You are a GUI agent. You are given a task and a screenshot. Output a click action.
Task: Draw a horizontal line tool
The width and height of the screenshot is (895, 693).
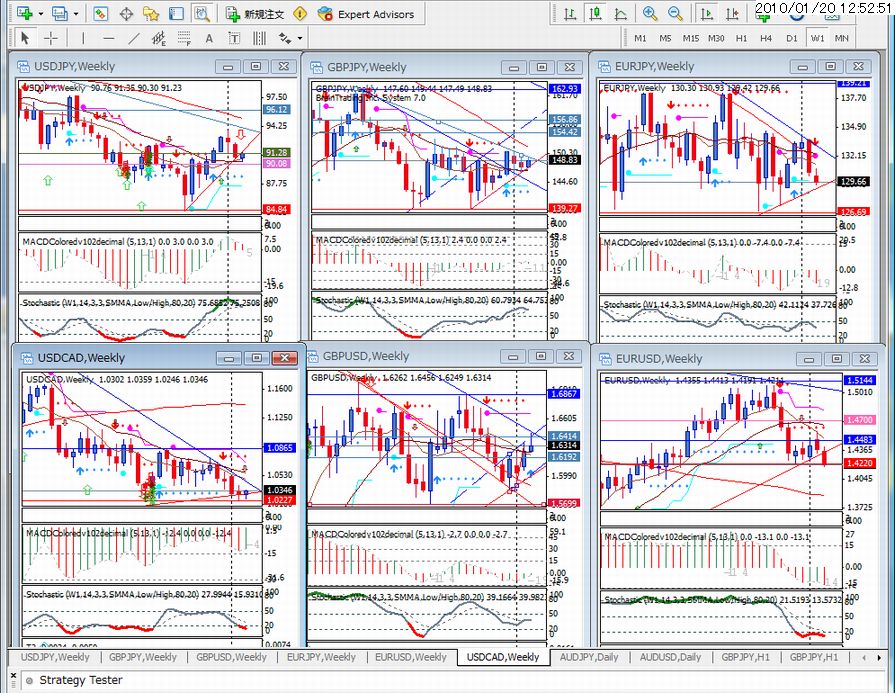pos(108,38)
